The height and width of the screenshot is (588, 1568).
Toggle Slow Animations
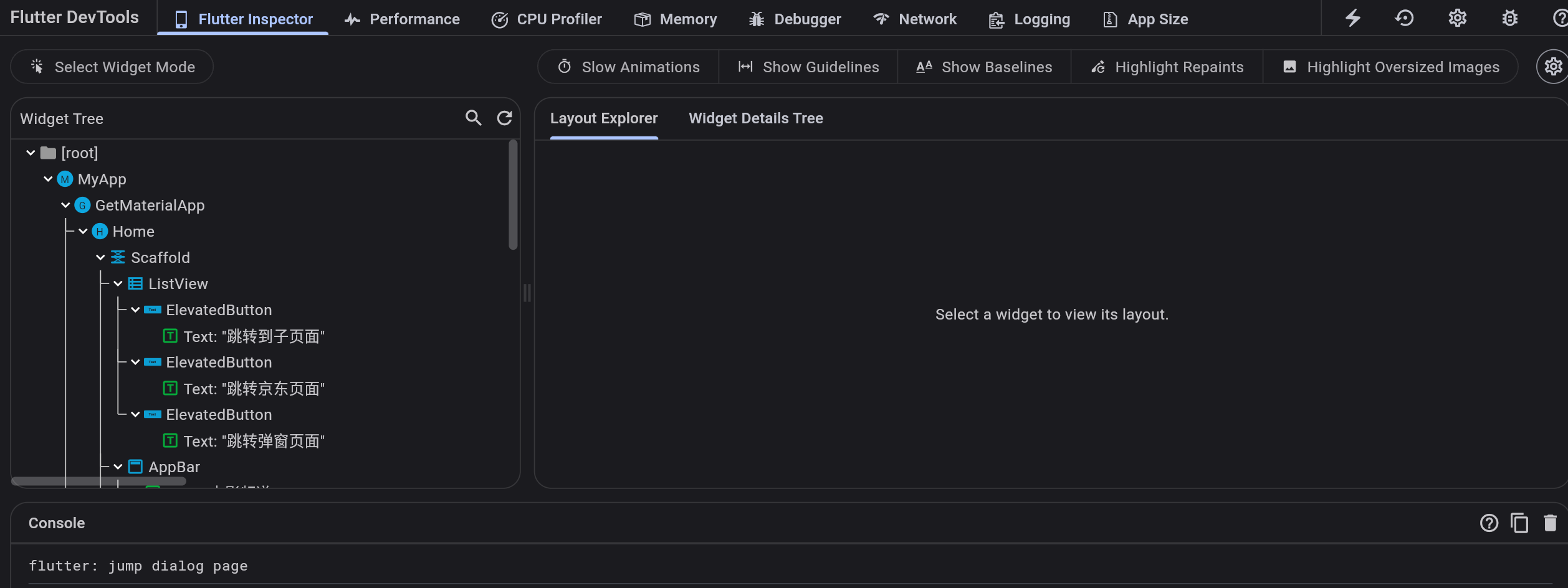[x=628, y=67]
